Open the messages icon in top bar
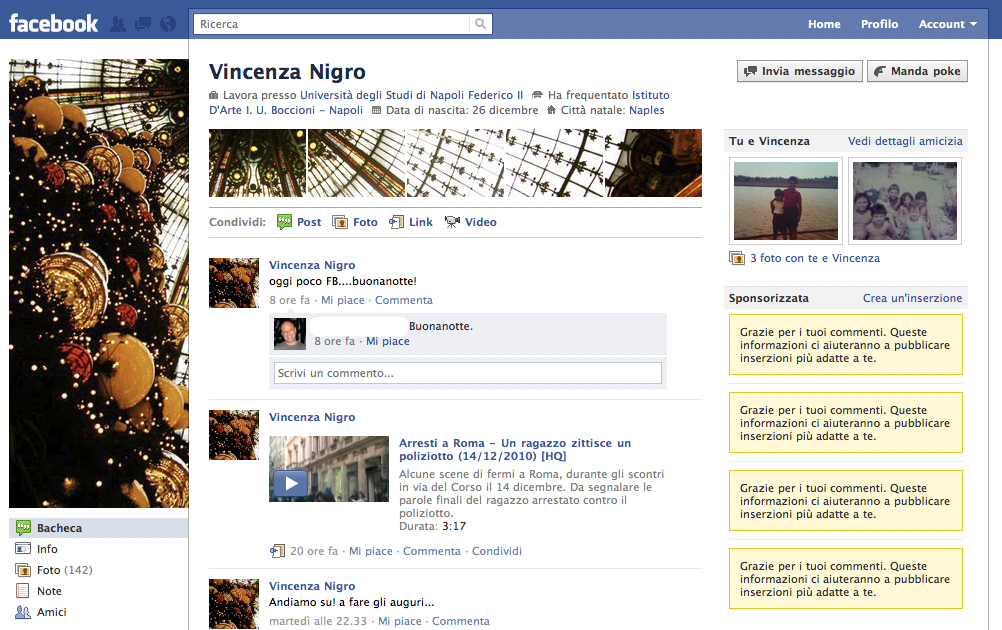1002x630 pixels. click(143, 24)
